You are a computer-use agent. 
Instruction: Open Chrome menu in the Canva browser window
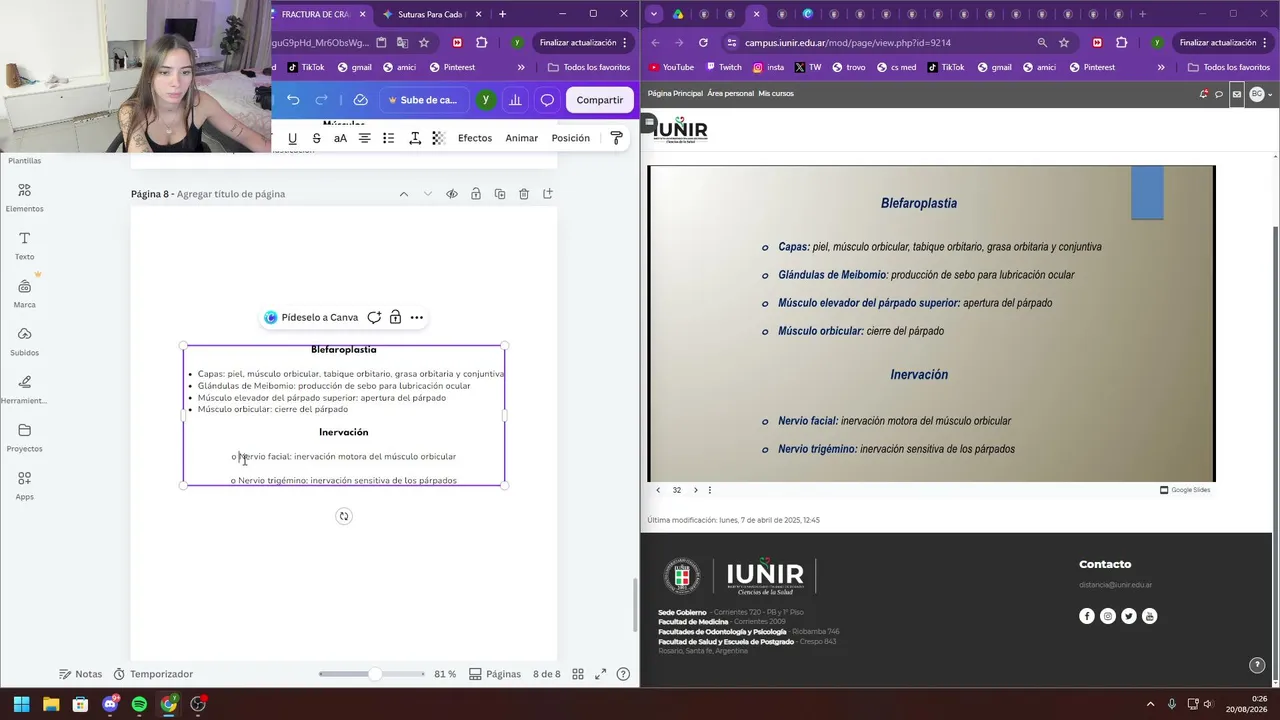(625, 43)
